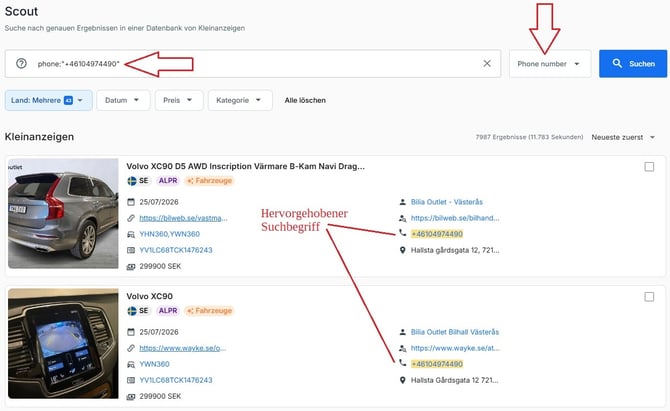The image size is (670, 411).
Task: Click the SE flag badge on first listing
Action: [138, 181]
